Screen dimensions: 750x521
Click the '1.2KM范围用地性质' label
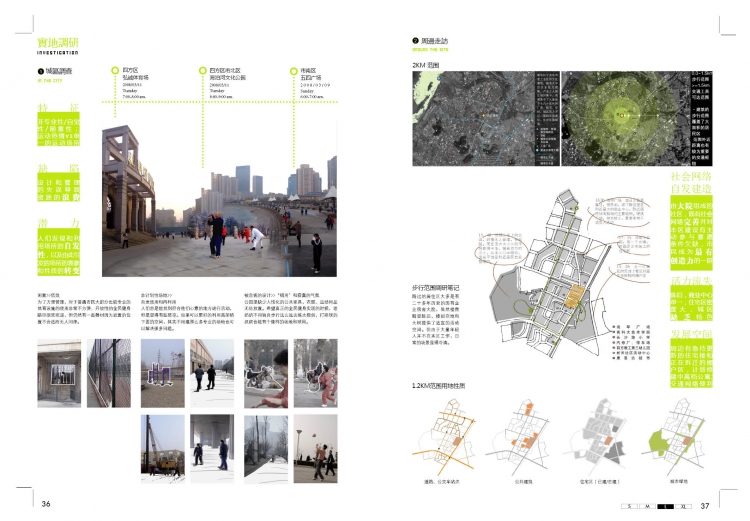click(438, 386)
